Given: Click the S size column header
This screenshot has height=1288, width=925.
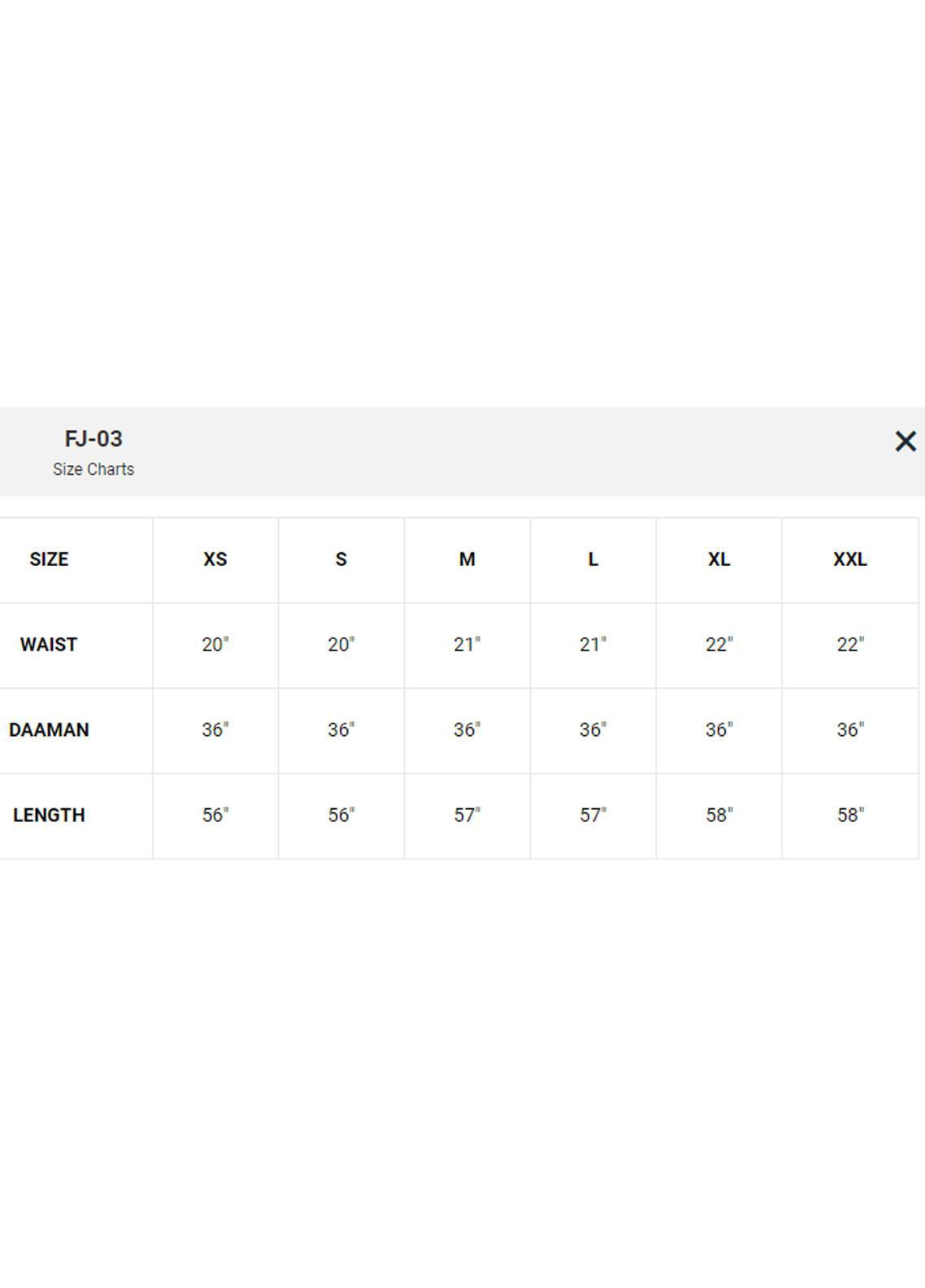Looking at the screenshot, I should pos(341,559).
